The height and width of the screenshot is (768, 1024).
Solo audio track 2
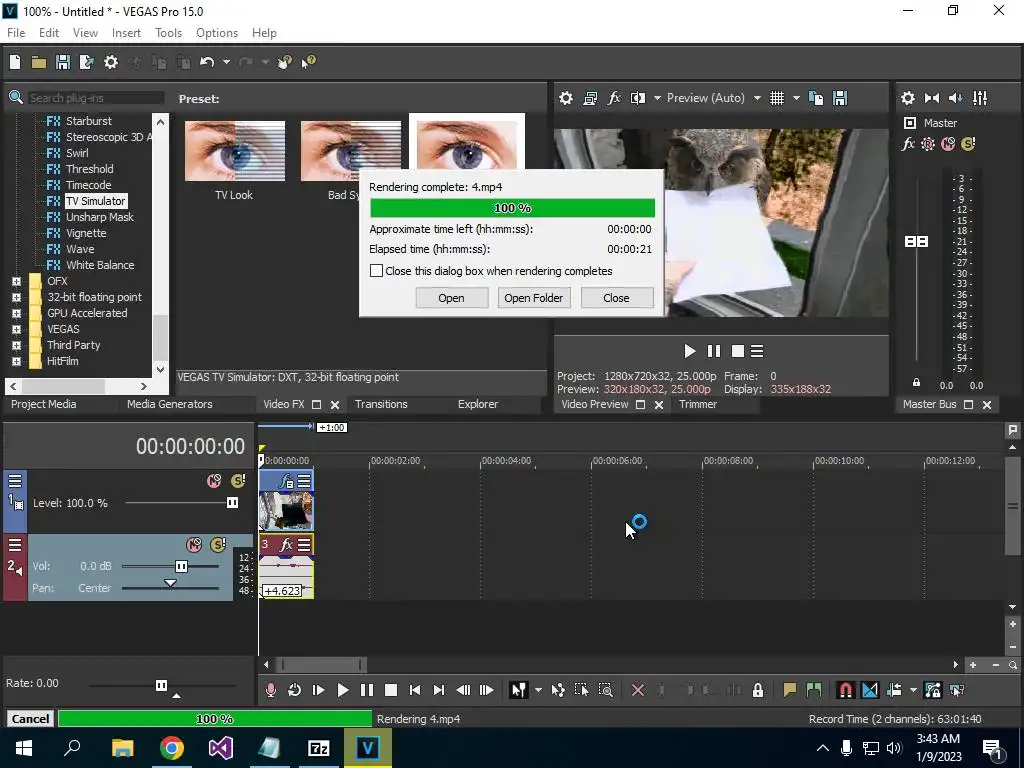pos(218,545)
